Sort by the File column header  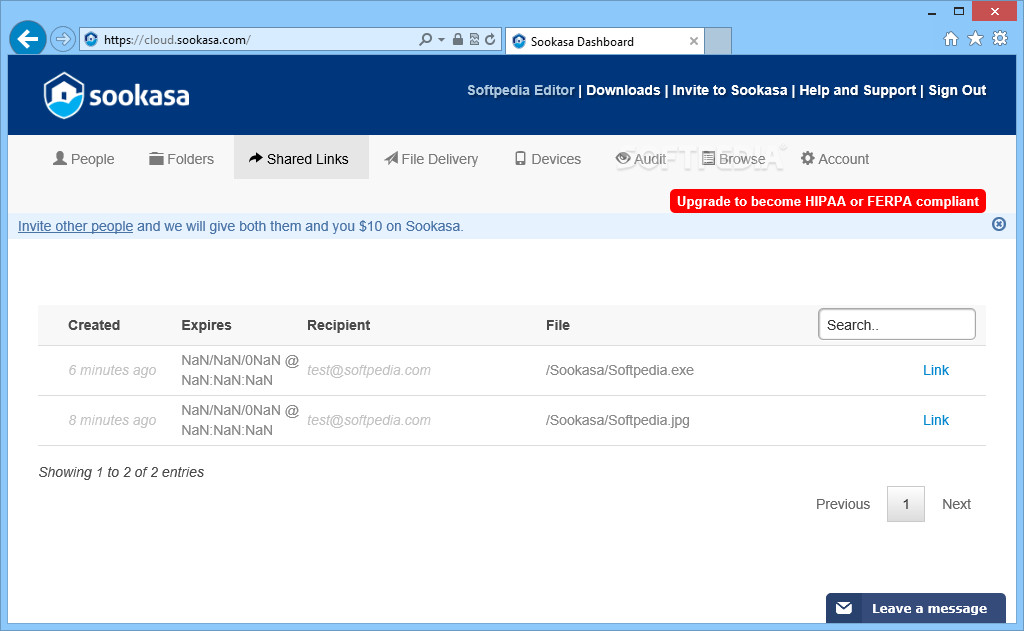coord(558,325)
